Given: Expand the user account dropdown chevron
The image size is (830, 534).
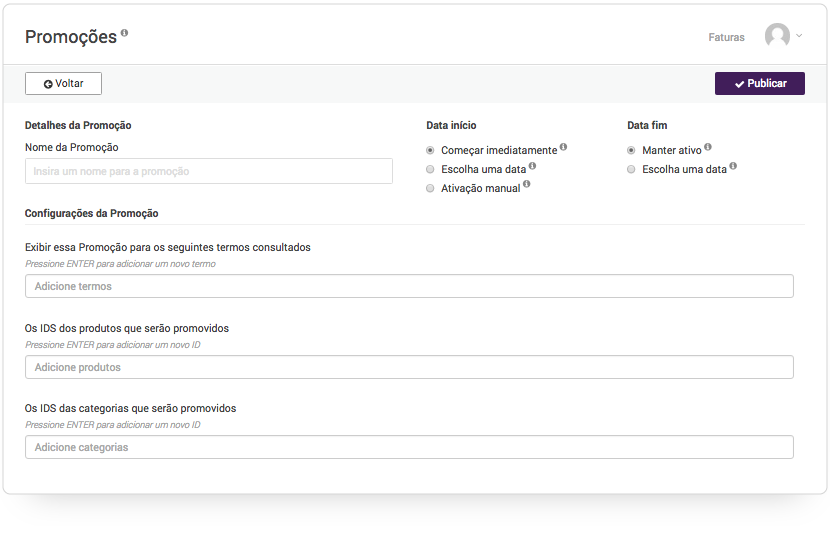Looking at the screenshot, I should (799, 36).
